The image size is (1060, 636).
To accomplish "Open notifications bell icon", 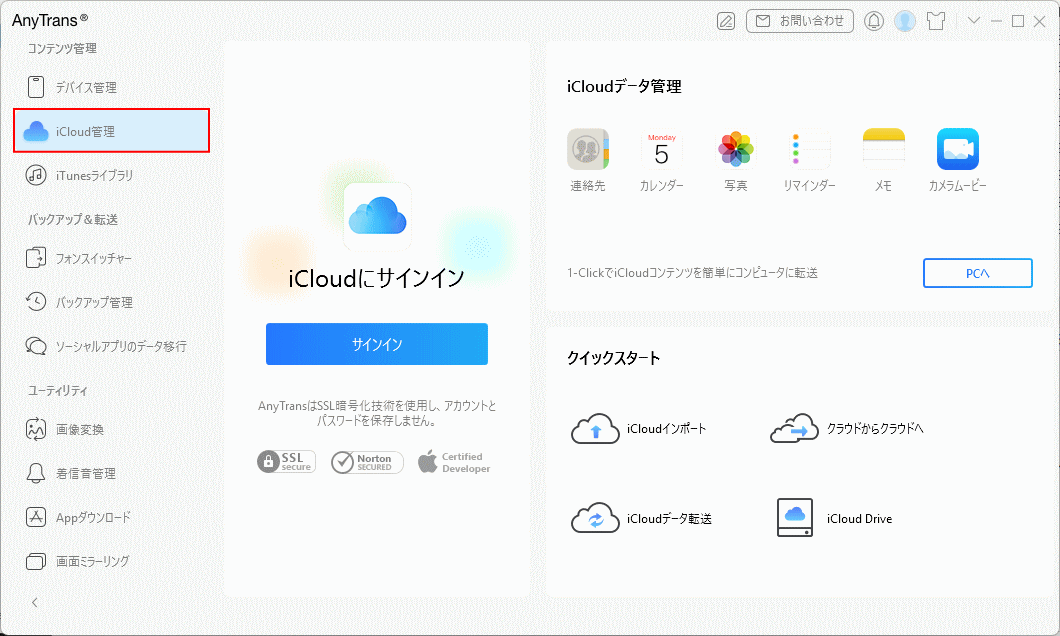I will pos(874,21).
